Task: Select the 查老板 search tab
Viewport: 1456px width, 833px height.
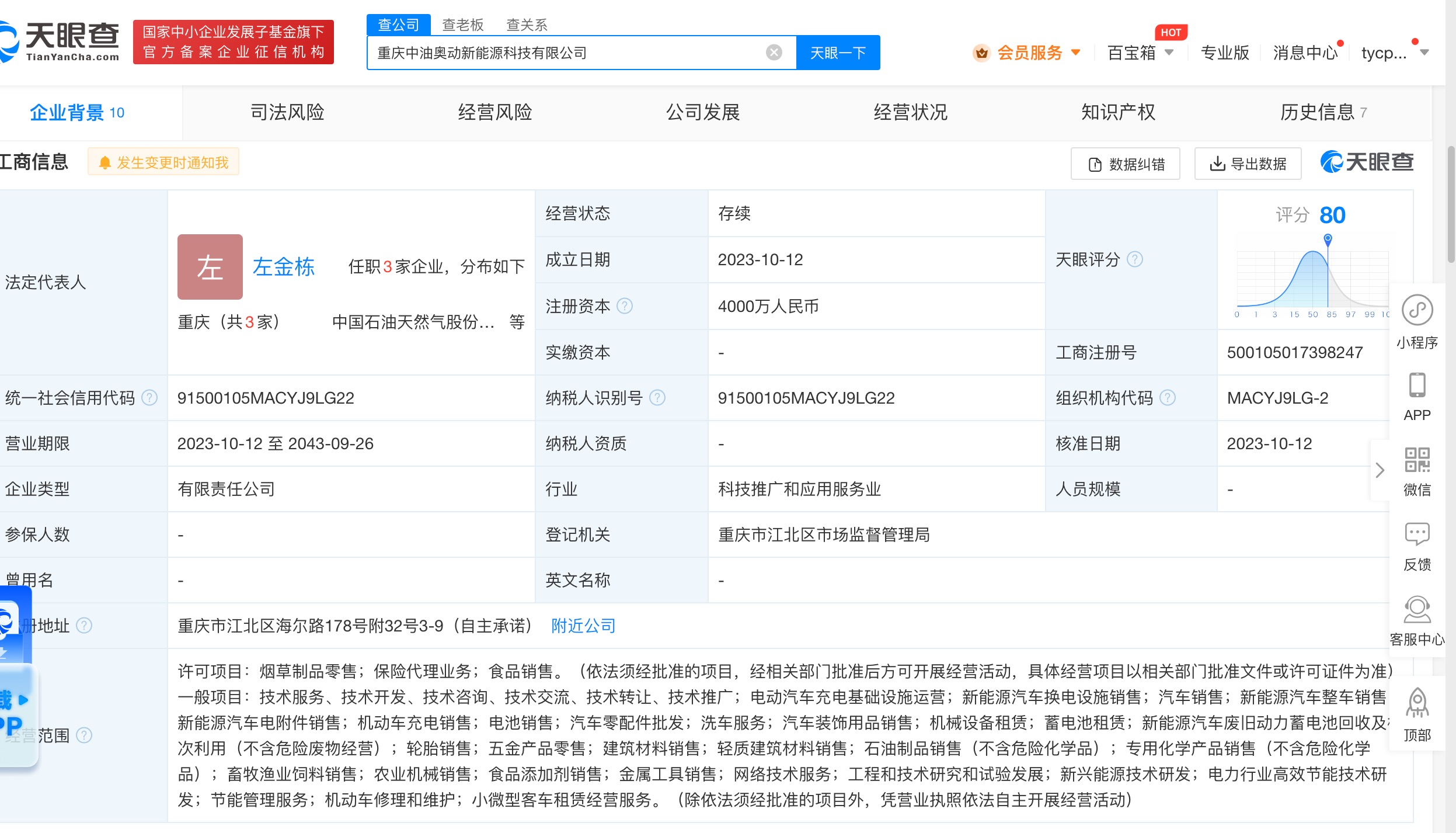Action: [463, 25]
